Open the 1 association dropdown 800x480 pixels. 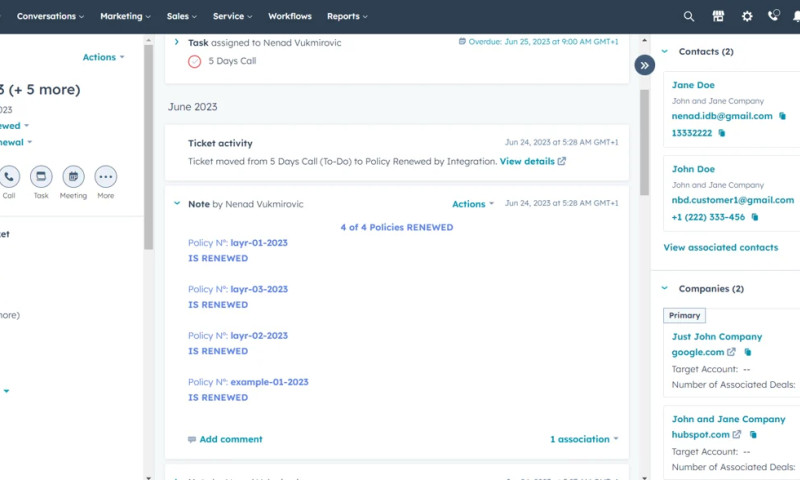pyautogui.click(x=584, y=439)
